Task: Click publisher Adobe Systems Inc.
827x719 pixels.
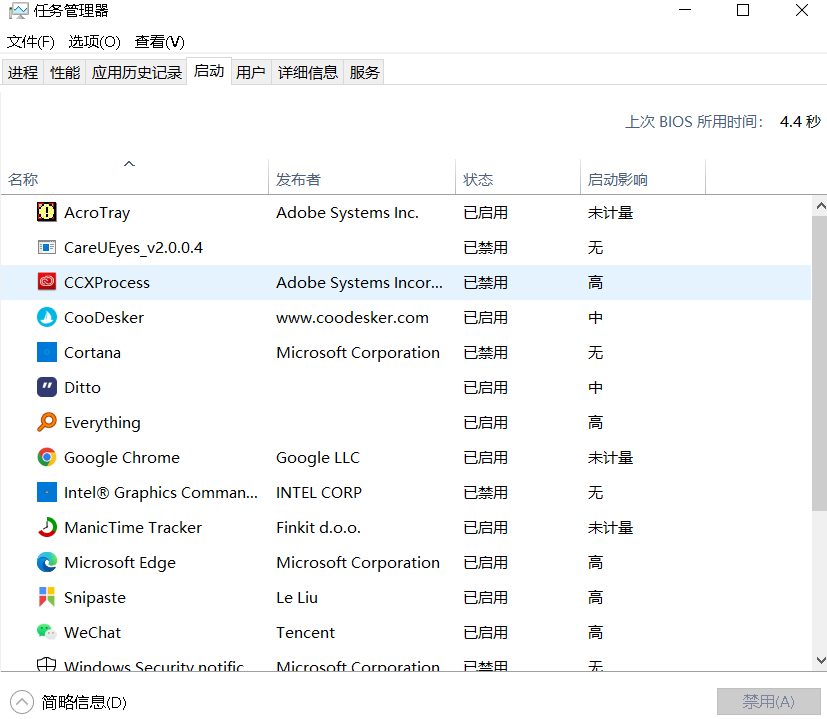Action: (347, 213)
